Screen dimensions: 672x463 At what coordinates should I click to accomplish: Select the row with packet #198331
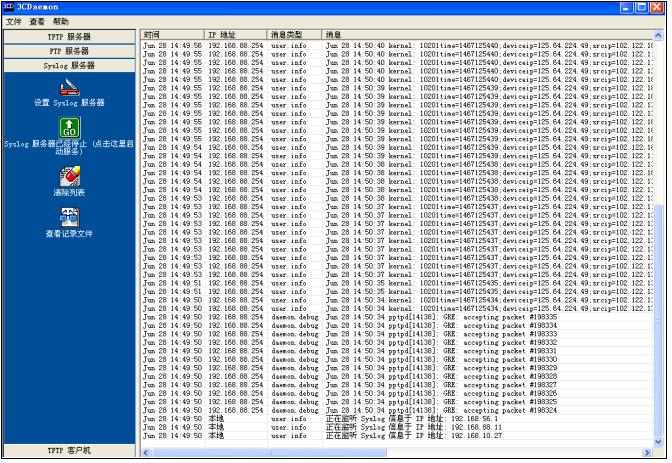tap(397, 351)
